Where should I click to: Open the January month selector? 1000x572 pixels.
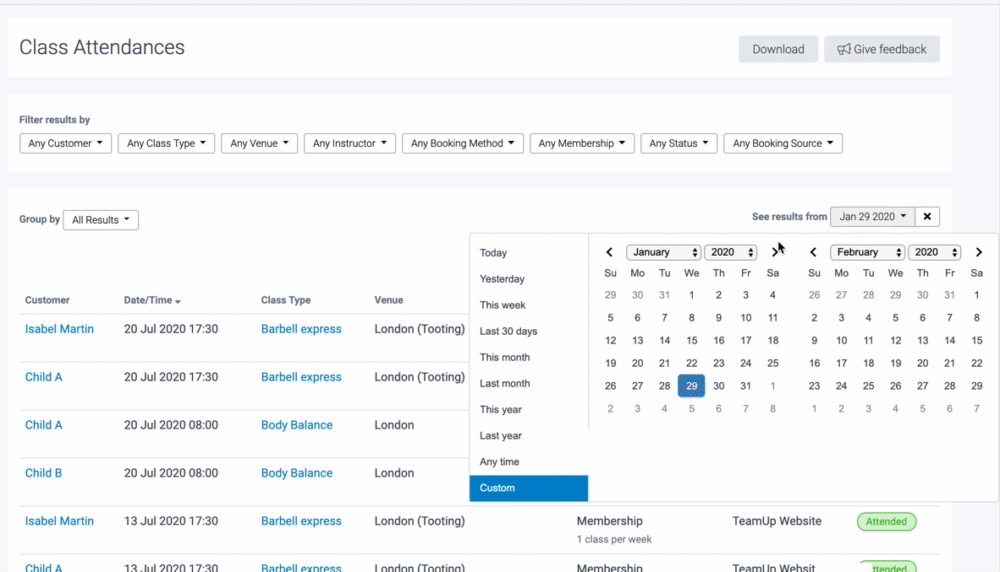pos(663,253)
